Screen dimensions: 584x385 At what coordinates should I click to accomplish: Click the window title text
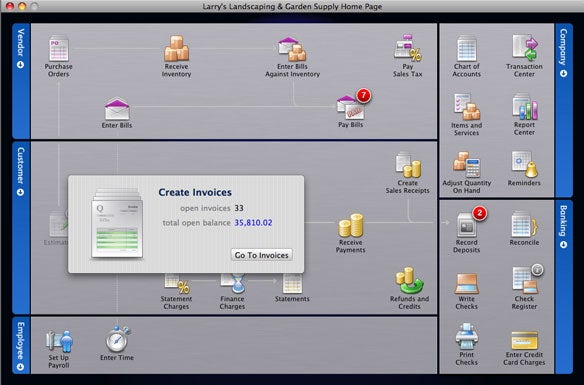pyautogui.click(x=292, y=6)
